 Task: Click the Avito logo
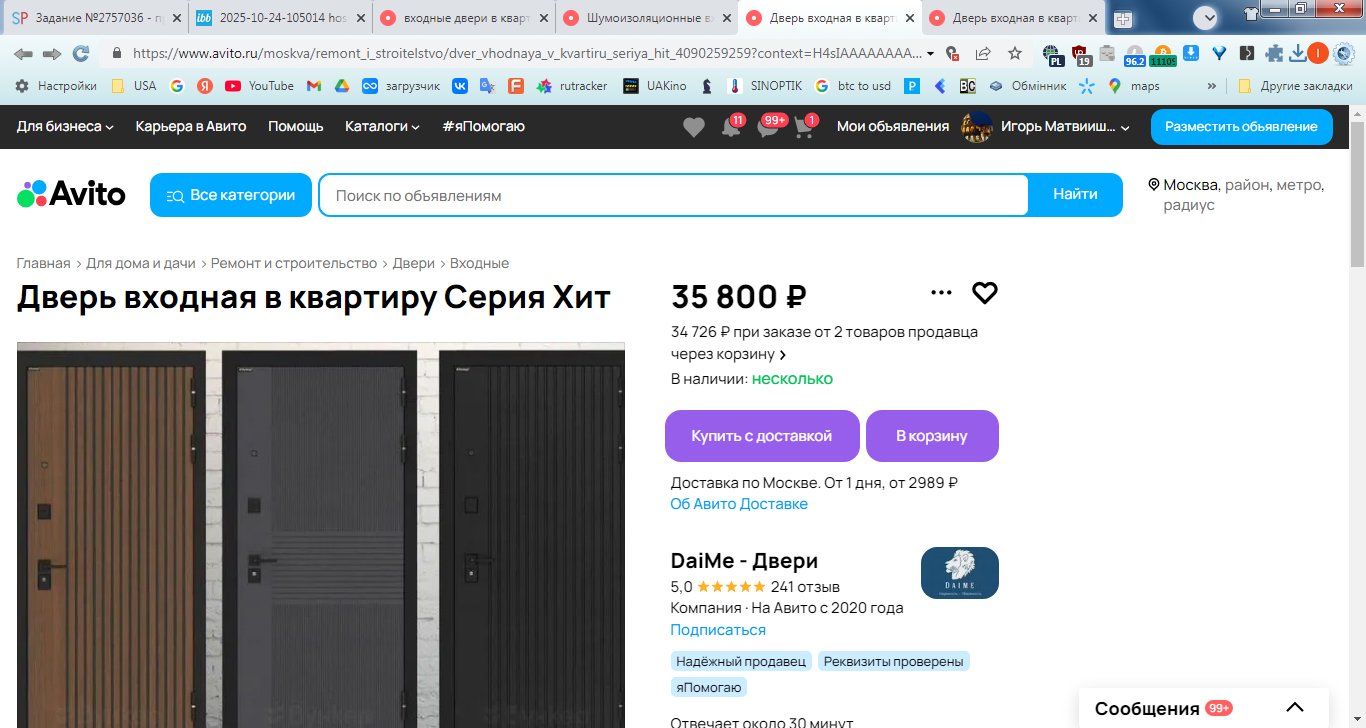click(x=71, y=194)
